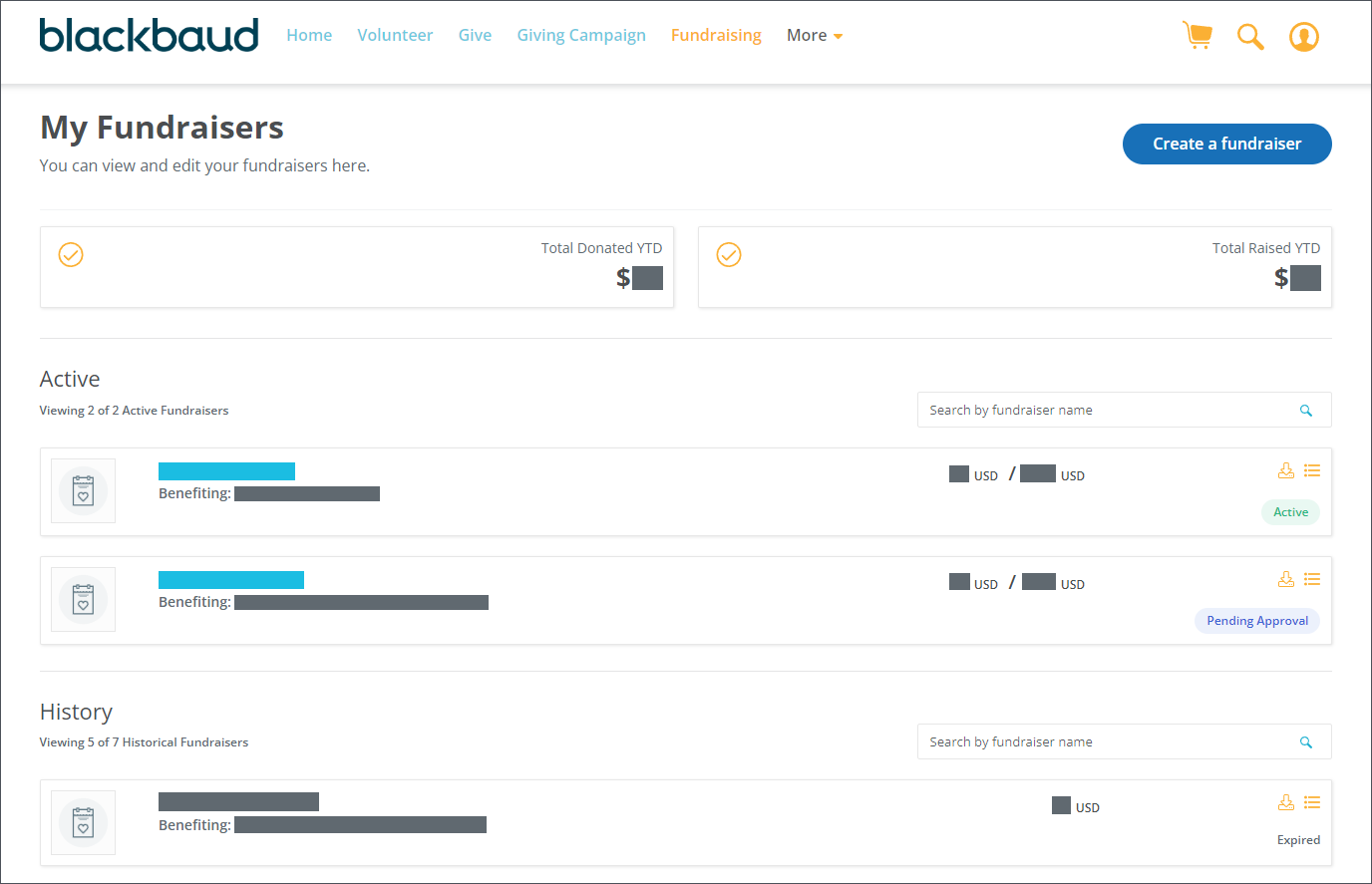Open the user profile icon
The image size is (1372, 884).
[x=1304, y=37]
